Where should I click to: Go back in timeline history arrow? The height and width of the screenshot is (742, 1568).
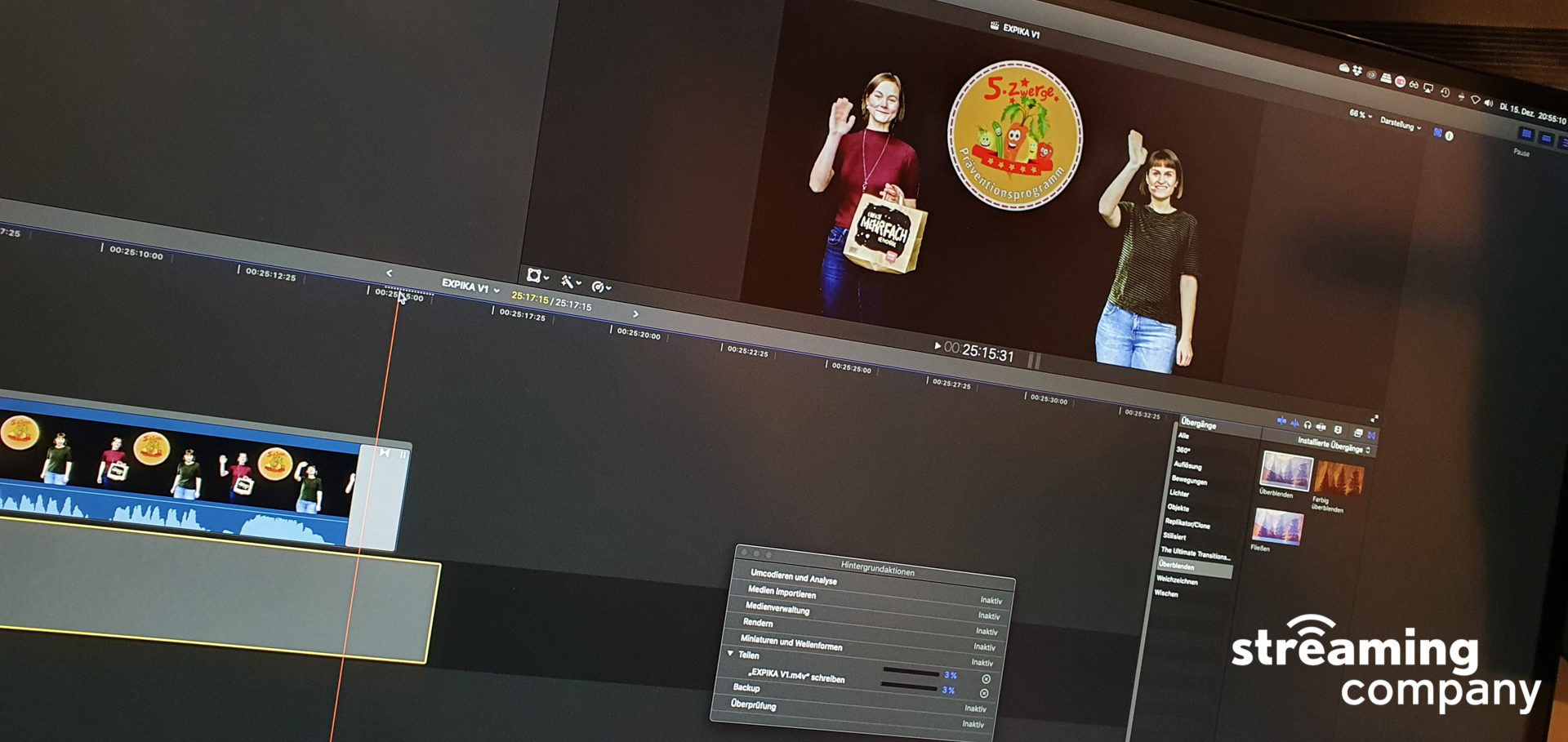(389, 273)
